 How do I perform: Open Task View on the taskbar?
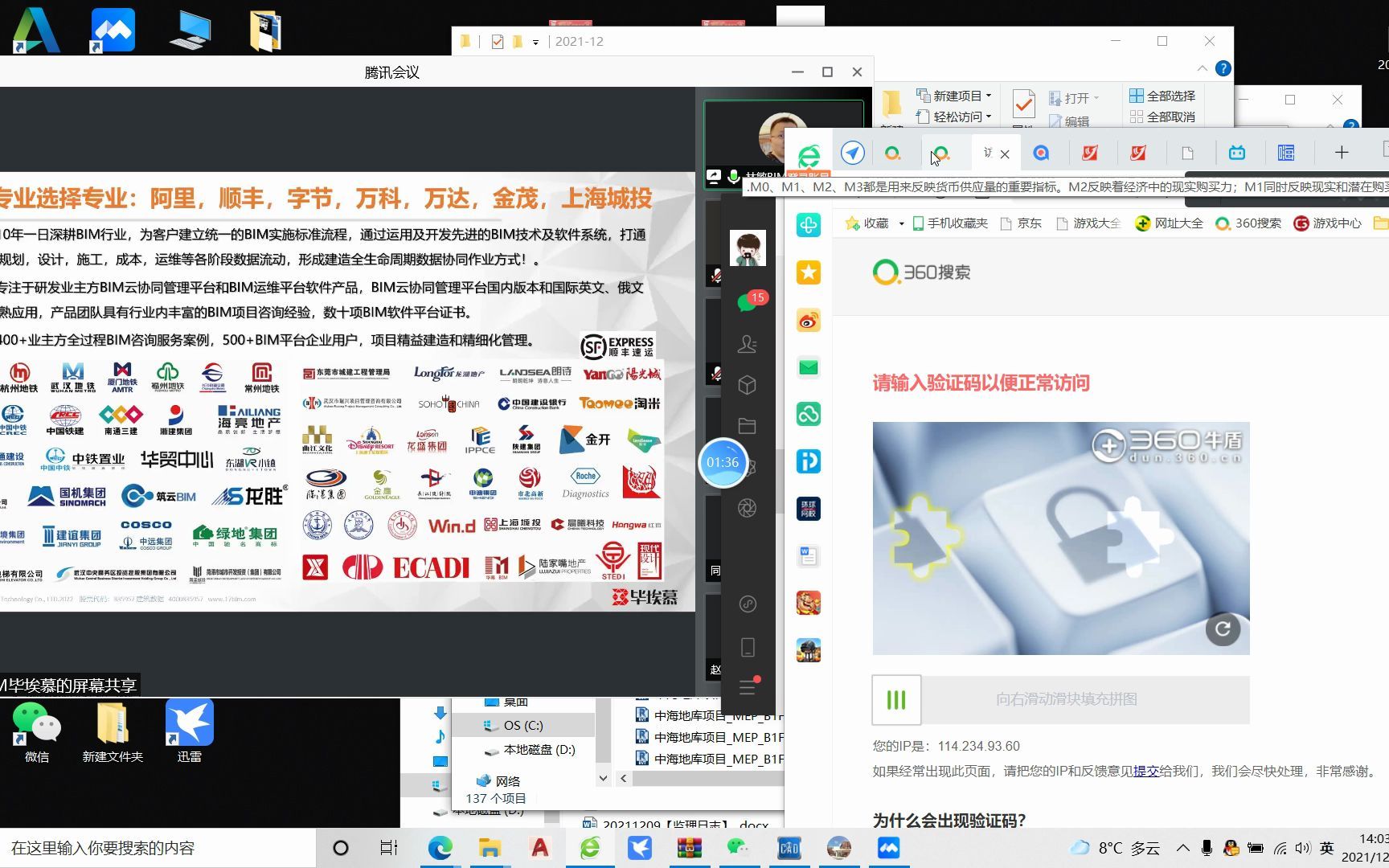pos(389,848)
